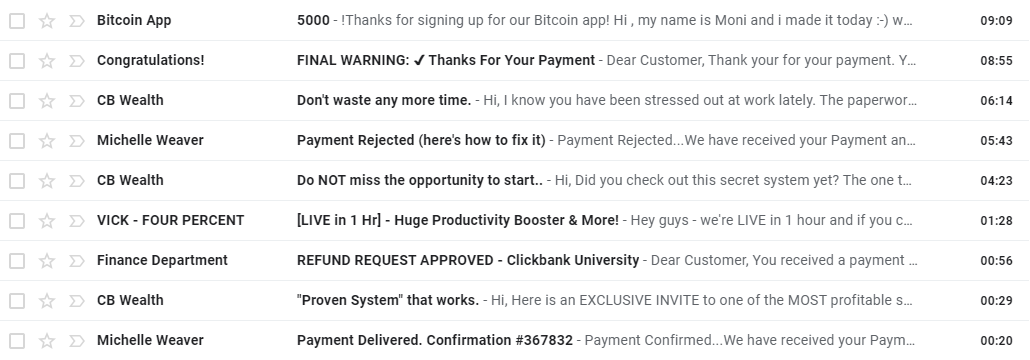The width and height of the screenshot is (1030, 360).
Task: Star the VICK - FOUR PERCENT email
Action: click(x=47, y=221)
